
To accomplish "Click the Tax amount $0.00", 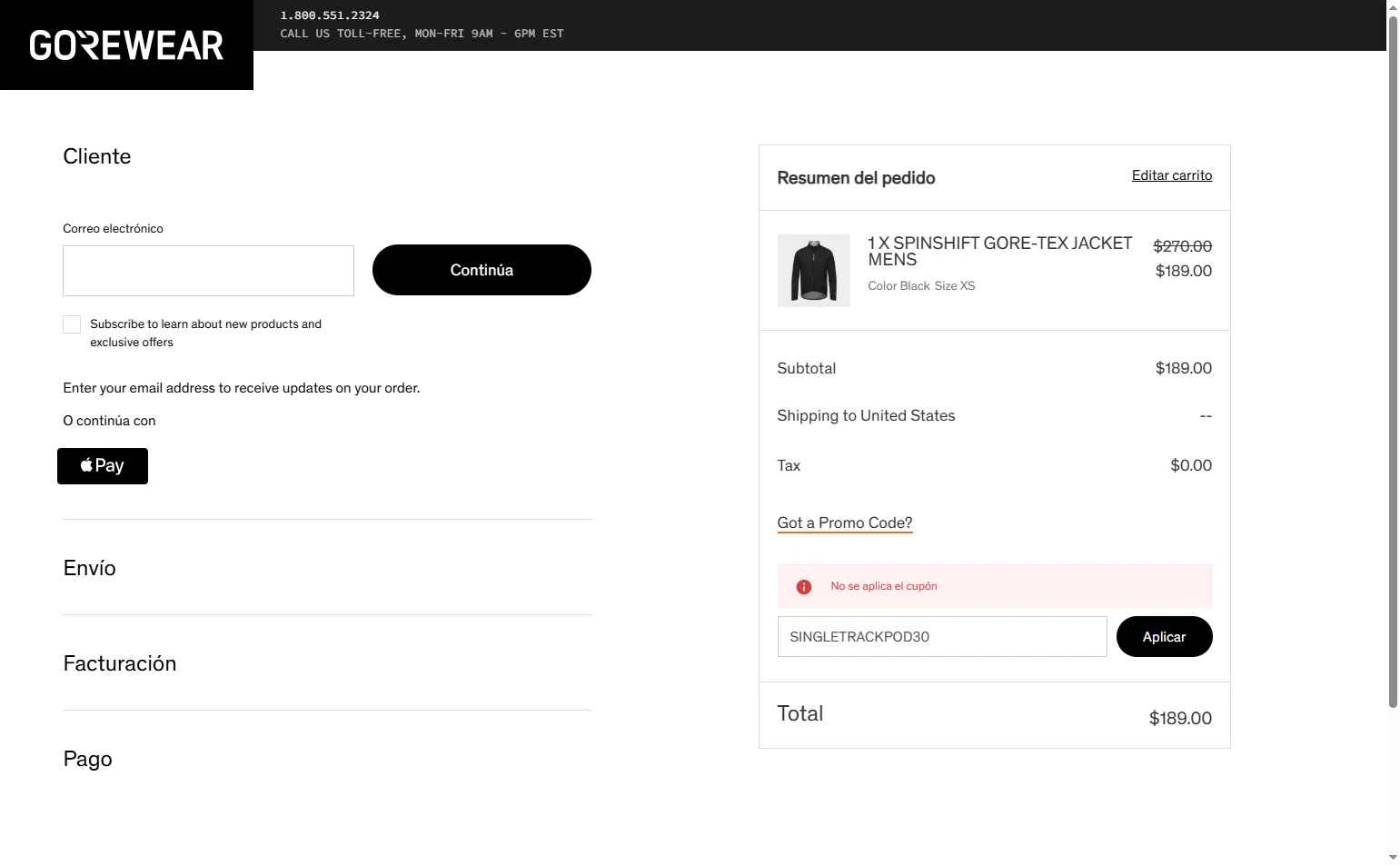I will coord(1191,465).
